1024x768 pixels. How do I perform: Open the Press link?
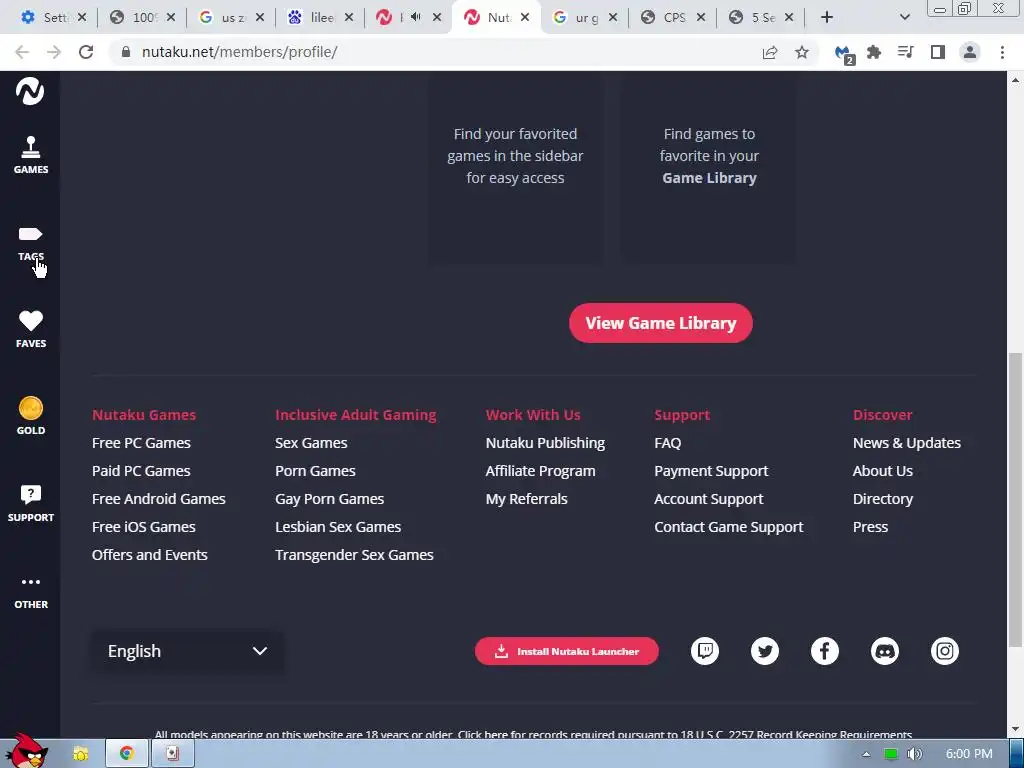click(870, 527)
